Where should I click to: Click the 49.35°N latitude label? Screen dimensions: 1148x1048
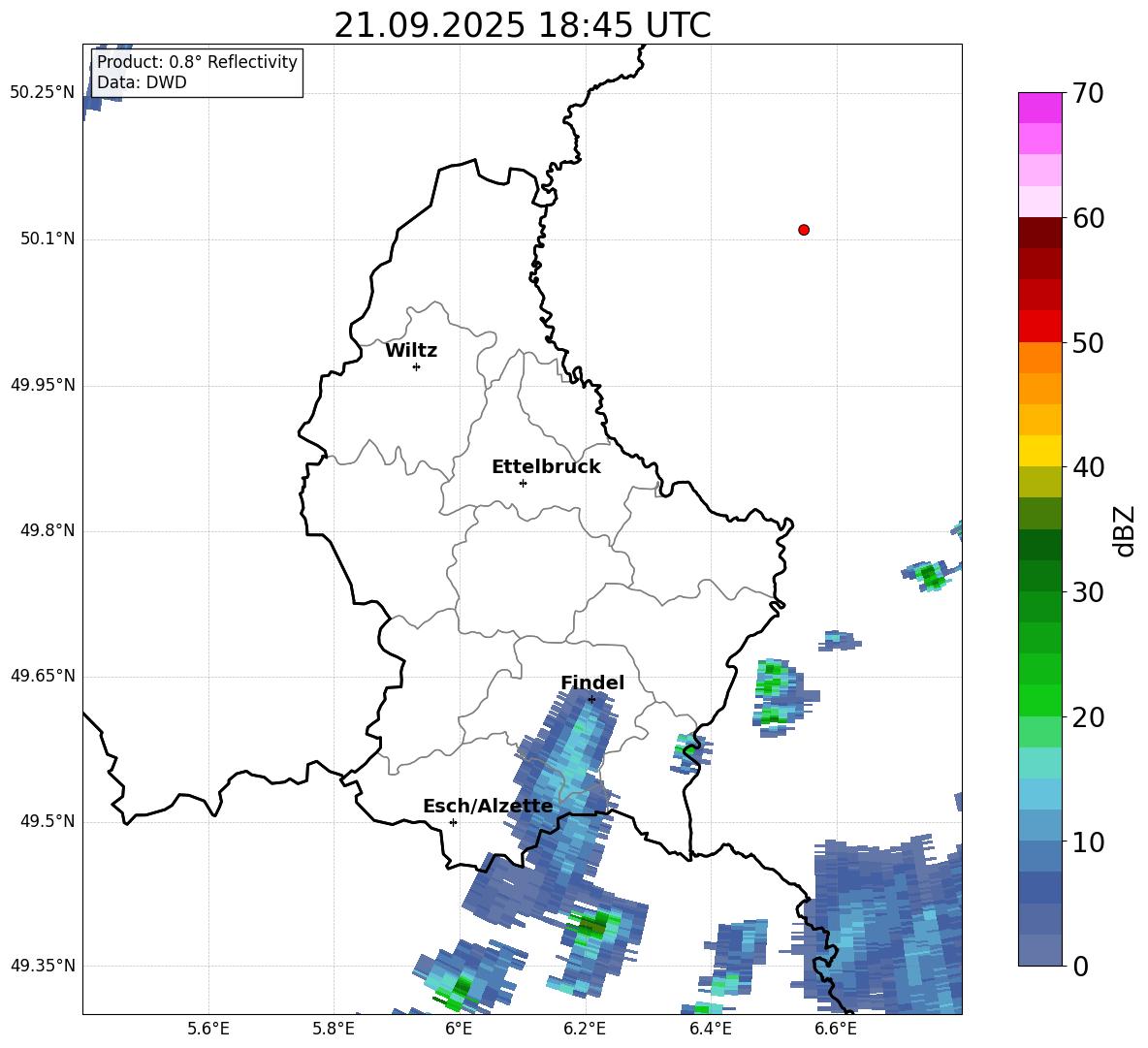43,966
